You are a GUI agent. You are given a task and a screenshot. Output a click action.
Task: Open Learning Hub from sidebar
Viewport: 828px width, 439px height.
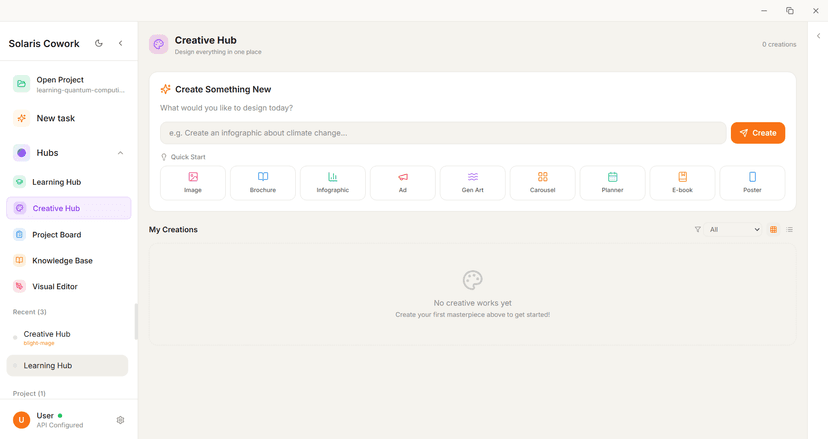pos(56,182)
